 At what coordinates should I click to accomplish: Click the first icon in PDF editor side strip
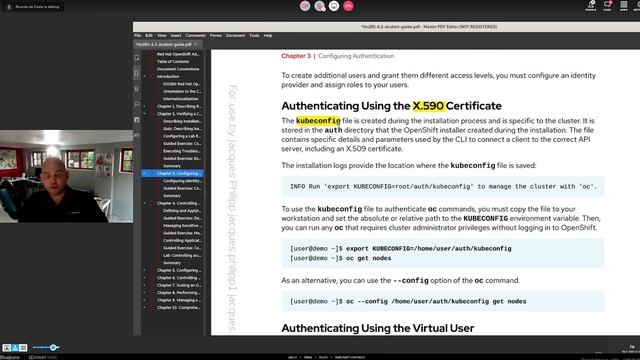pos(137,58)
